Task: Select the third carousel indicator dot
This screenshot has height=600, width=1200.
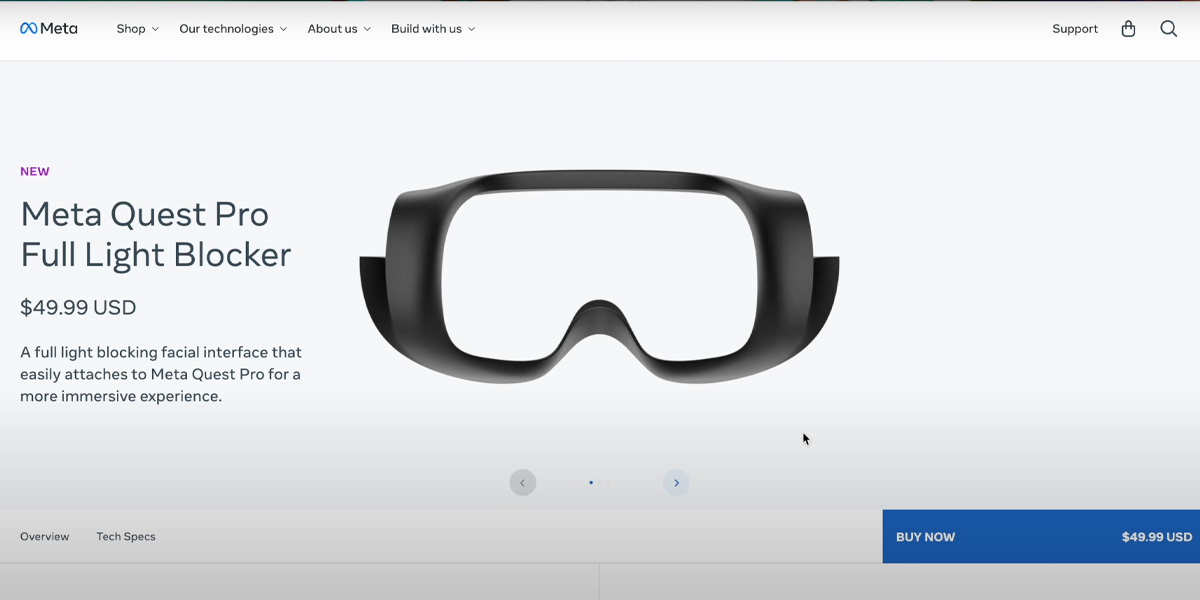Action: point(609,483)
